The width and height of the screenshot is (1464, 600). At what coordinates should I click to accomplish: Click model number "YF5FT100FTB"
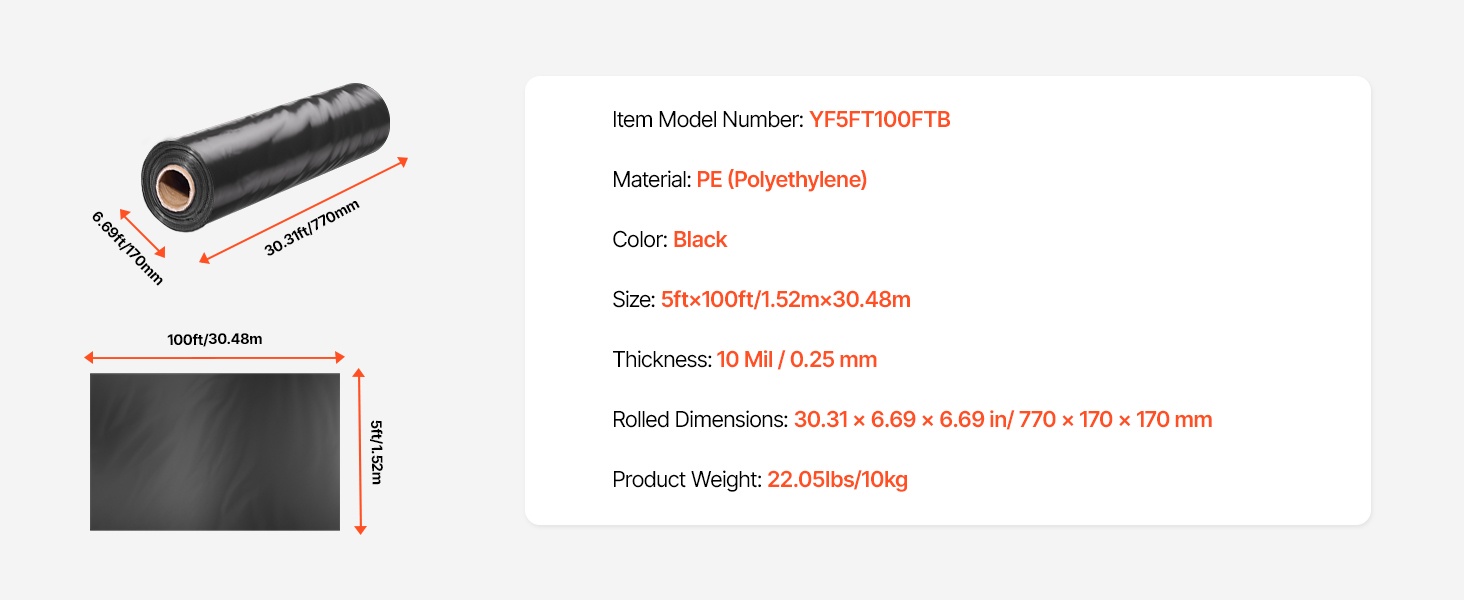(879, 120)
